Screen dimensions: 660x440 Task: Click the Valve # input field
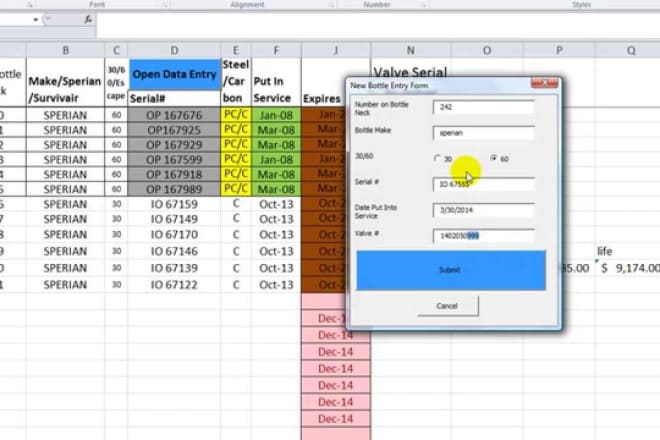(x=484, y=236)
